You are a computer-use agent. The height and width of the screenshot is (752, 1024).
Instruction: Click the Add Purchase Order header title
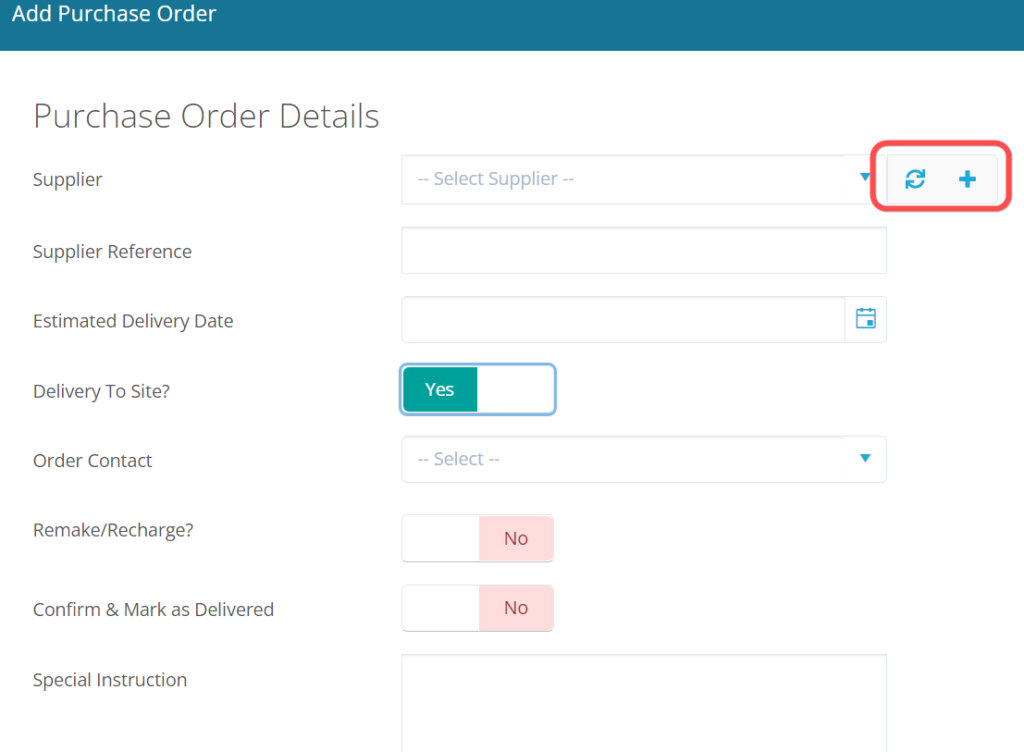pyautogui.click(x=114, y=15)
